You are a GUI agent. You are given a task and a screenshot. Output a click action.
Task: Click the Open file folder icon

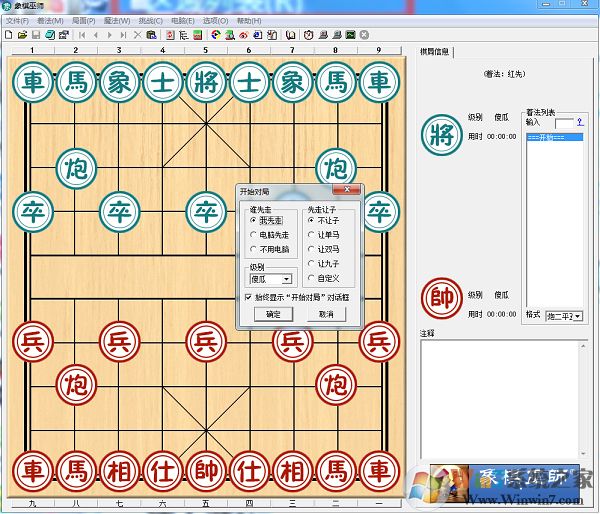[22, 35]
